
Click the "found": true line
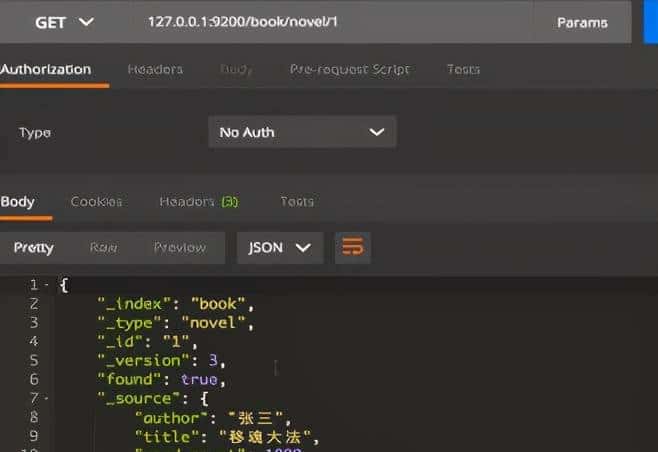point(162,379)
